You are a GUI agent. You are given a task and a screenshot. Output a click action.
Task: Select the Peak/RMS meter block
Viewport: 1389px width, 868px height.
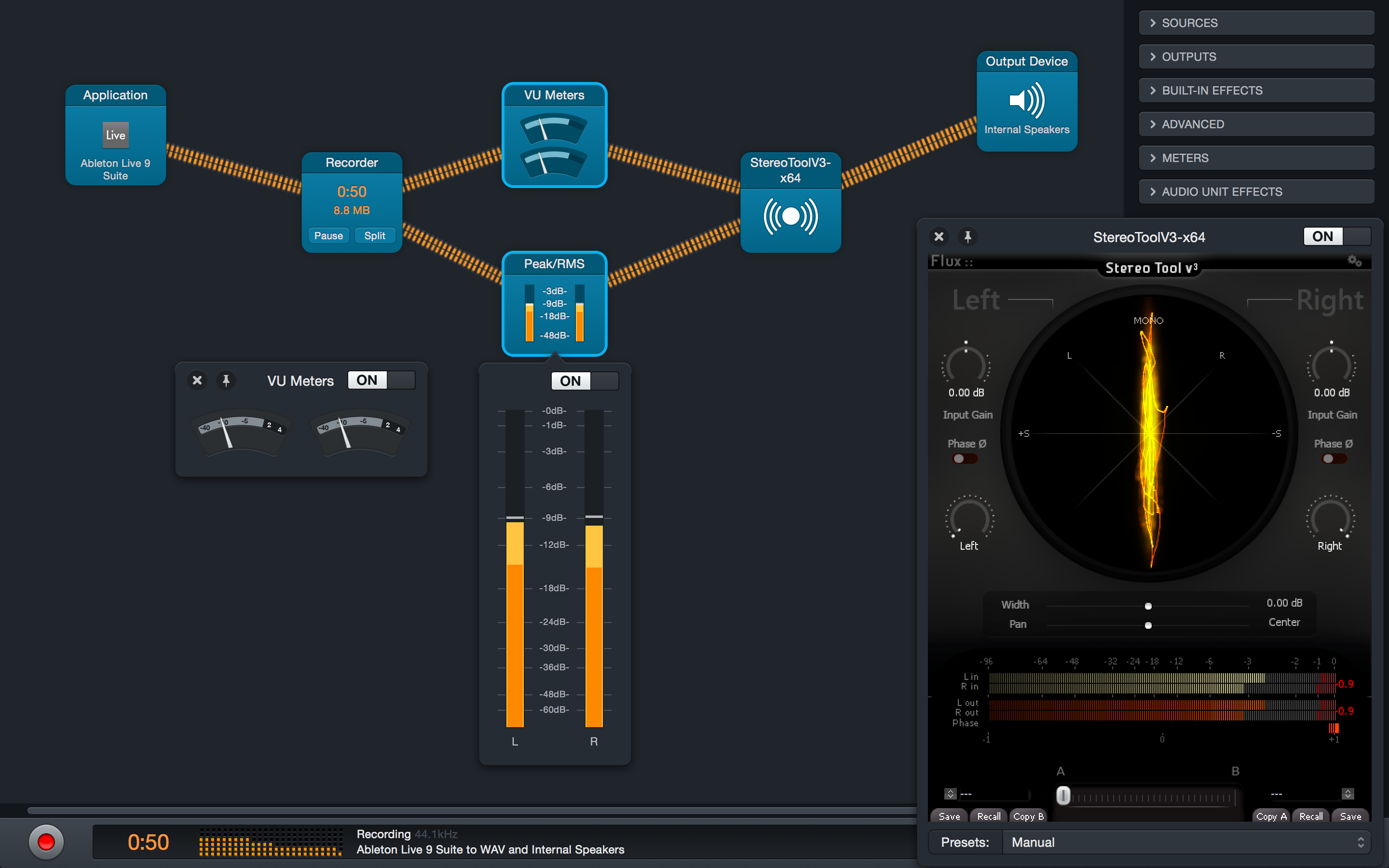tap(554, 312)
